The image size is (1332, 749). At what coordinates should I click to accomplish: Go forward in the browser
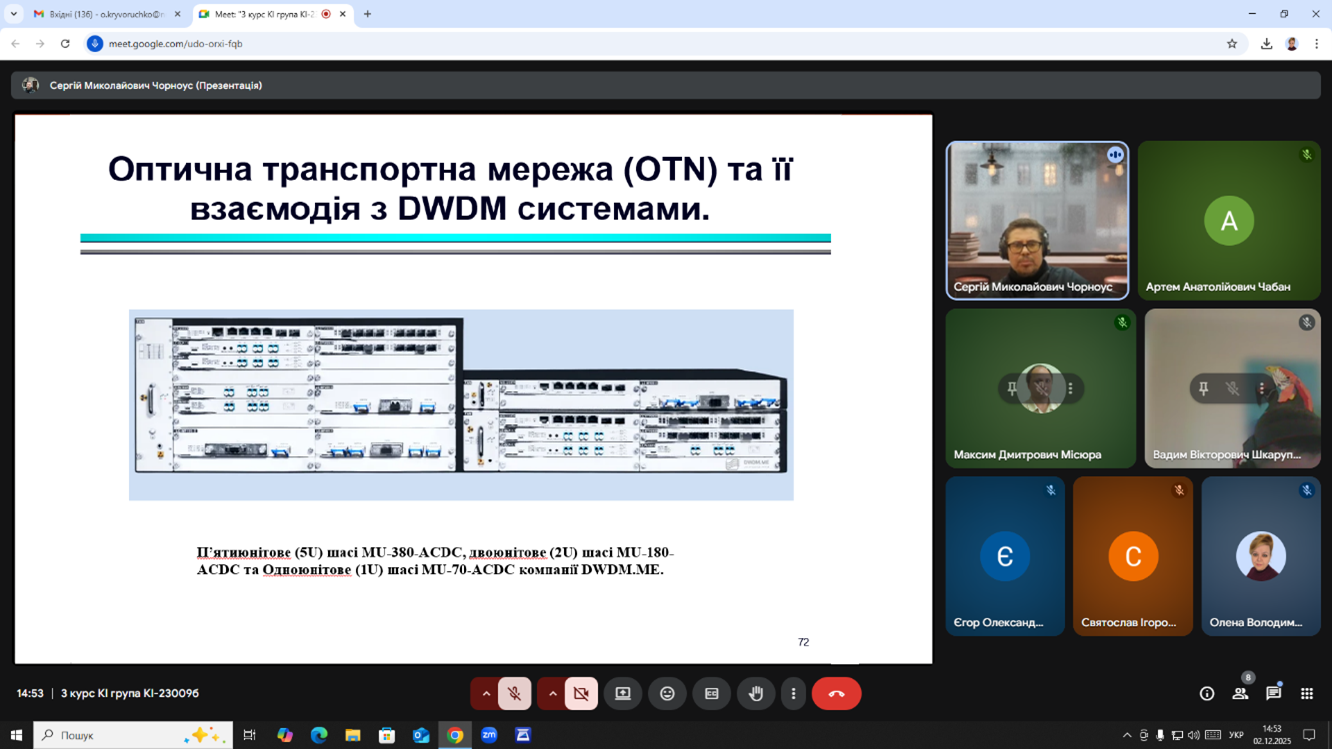click(40, 44)
